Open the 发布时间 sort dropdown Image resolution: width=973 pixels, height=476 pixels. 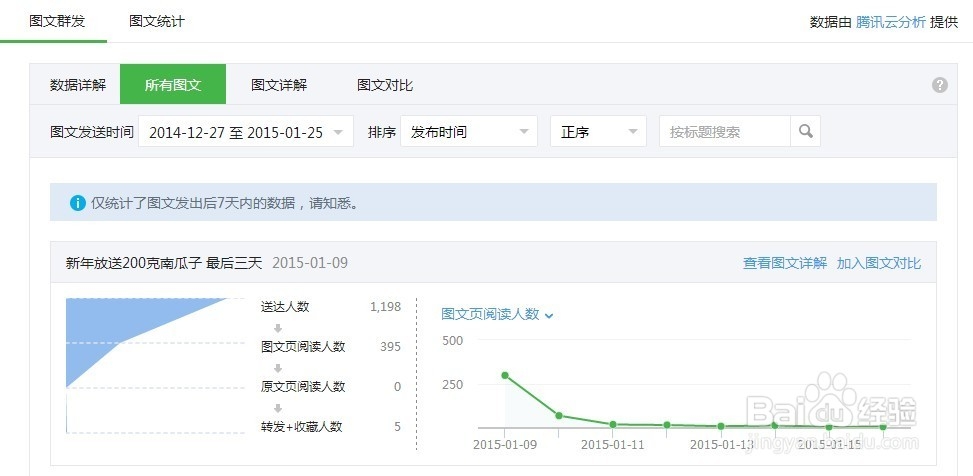(x=468, y=132)
